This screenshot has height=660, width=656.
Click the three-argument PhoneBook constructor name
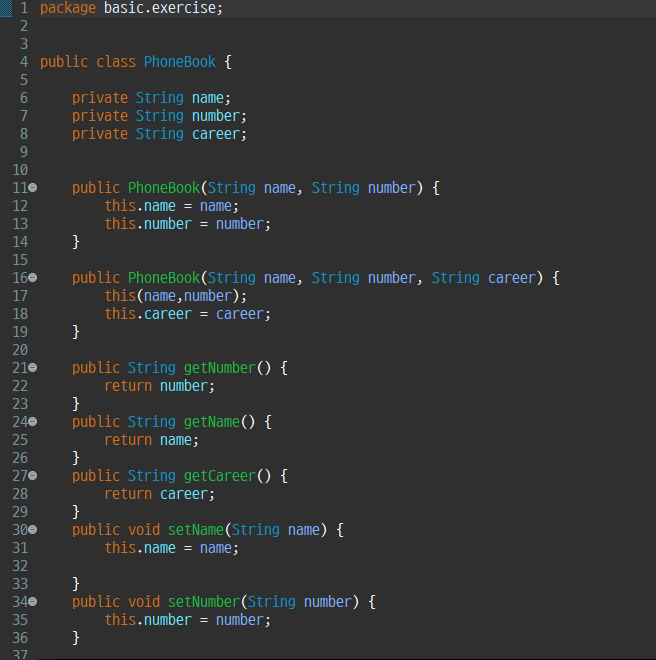164,278
